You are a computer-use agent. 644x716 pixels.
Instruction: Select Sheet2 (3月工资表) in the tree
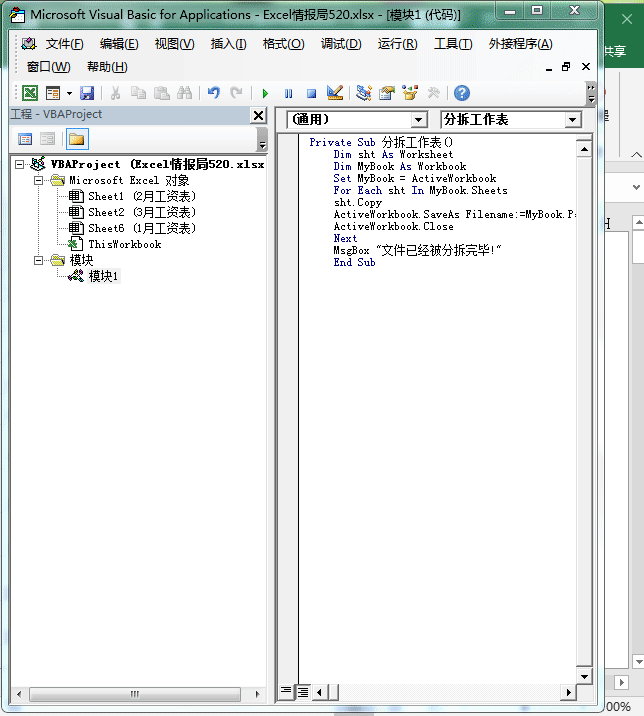coord(142,212)
